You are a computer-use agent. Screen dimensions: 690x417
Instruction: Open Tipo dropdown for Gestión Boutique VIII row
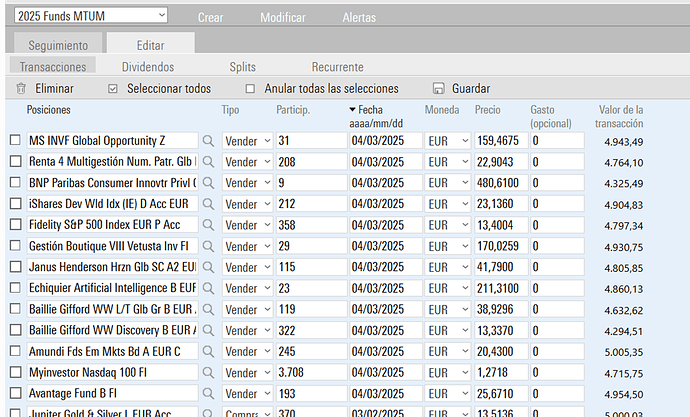(247, 246)
